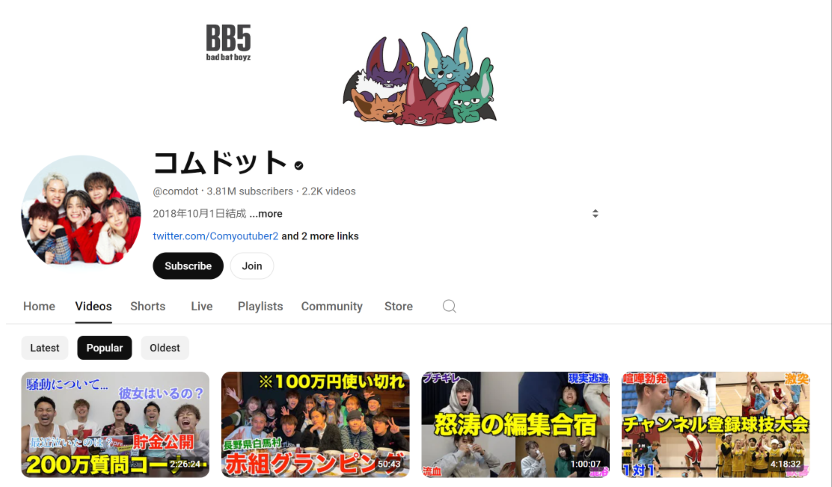Image resolution: width=832 pixels, height=487 pixels.
Task: Click the 4:18:32 duration badge
Action: [785, 464]
